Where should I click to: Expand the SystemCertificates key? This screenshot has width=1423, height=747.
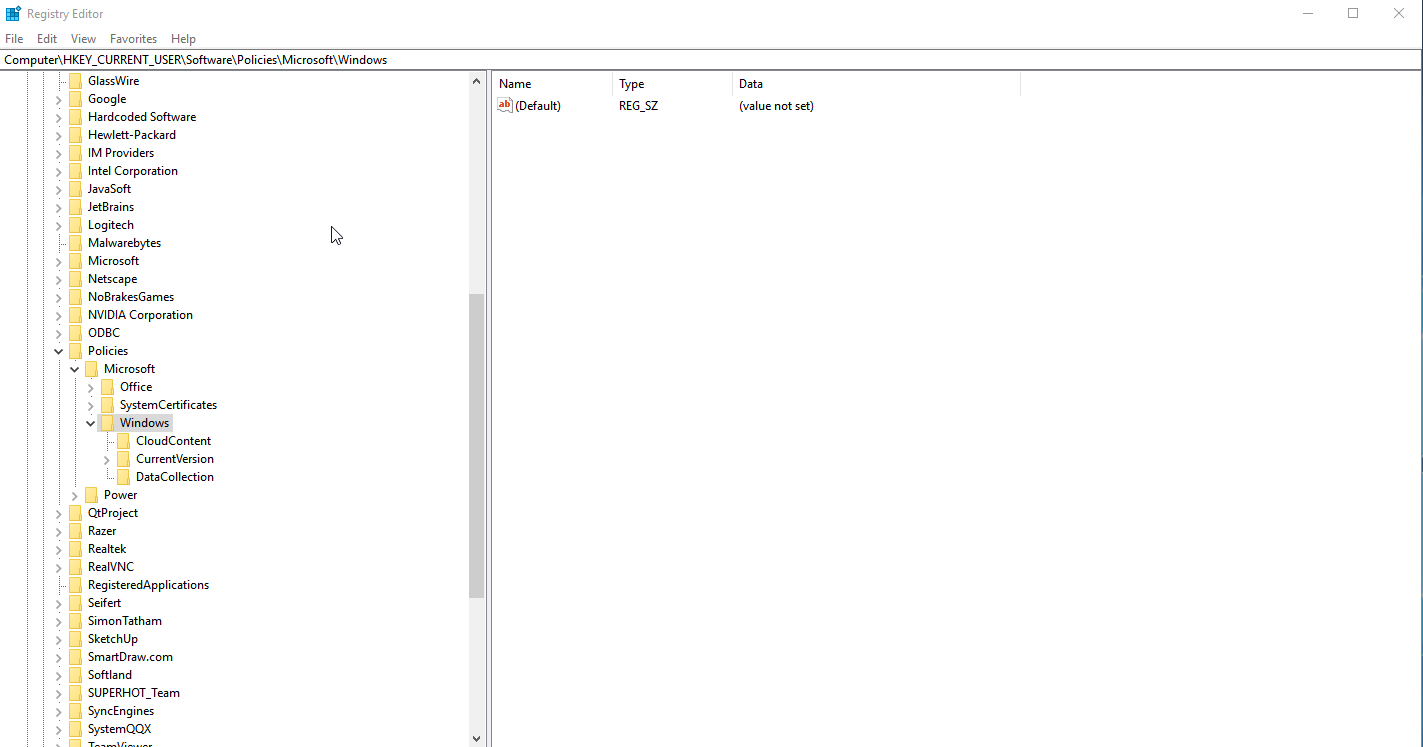91,405
